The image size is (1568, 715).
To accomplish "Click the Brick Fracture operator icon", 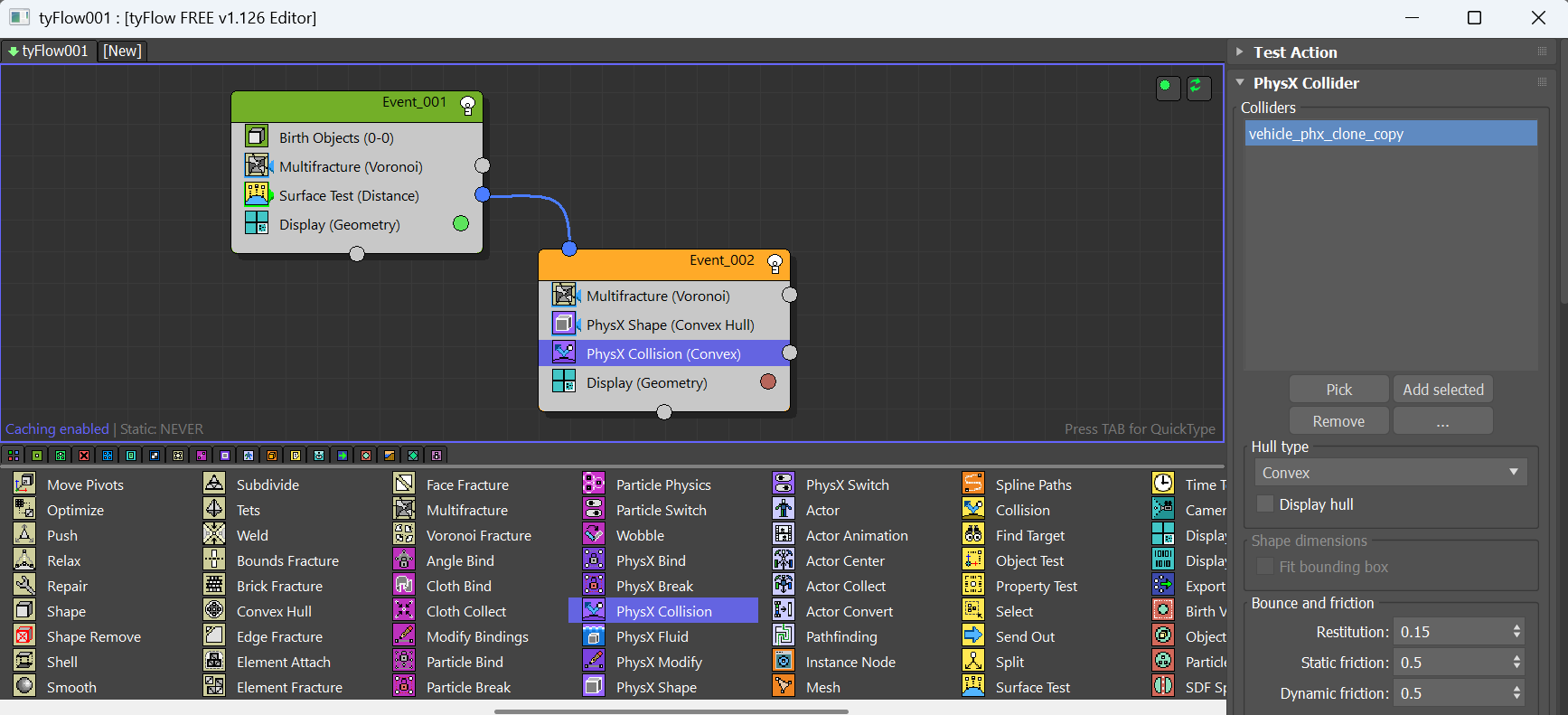I will (x=214, y=585).
